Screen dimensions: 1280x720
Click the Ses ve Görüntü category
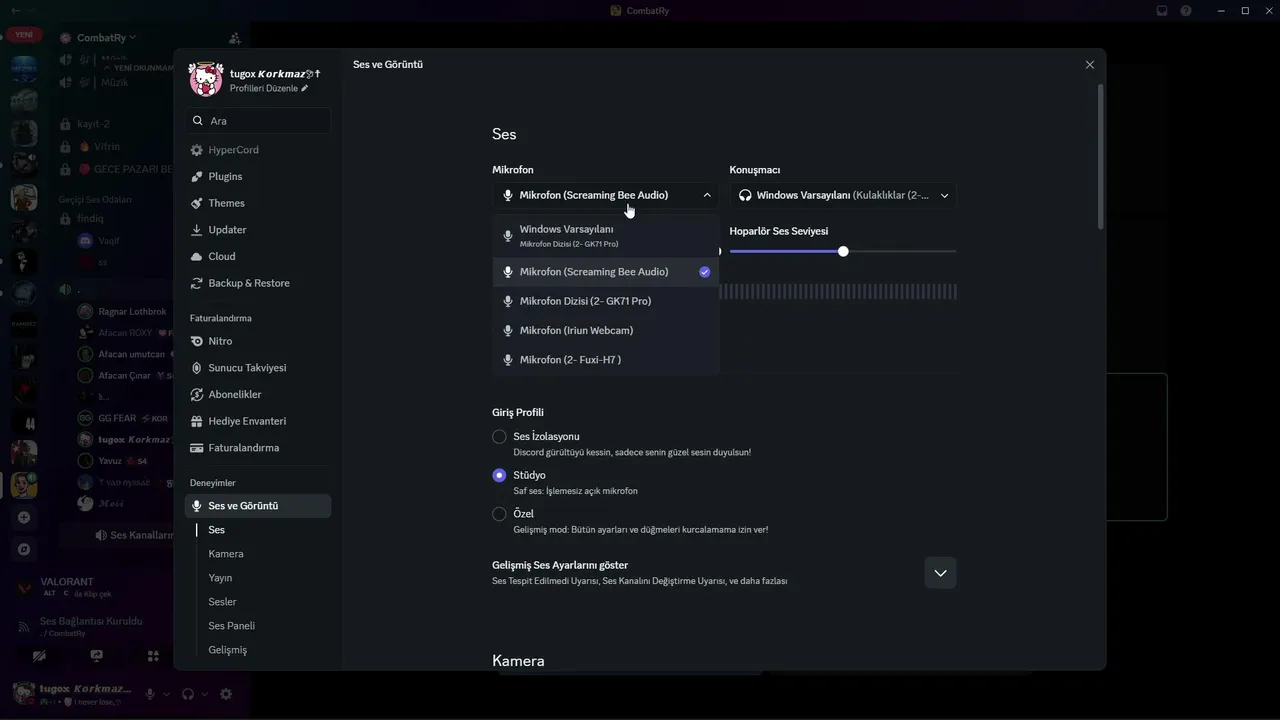[x=258, y=506]
